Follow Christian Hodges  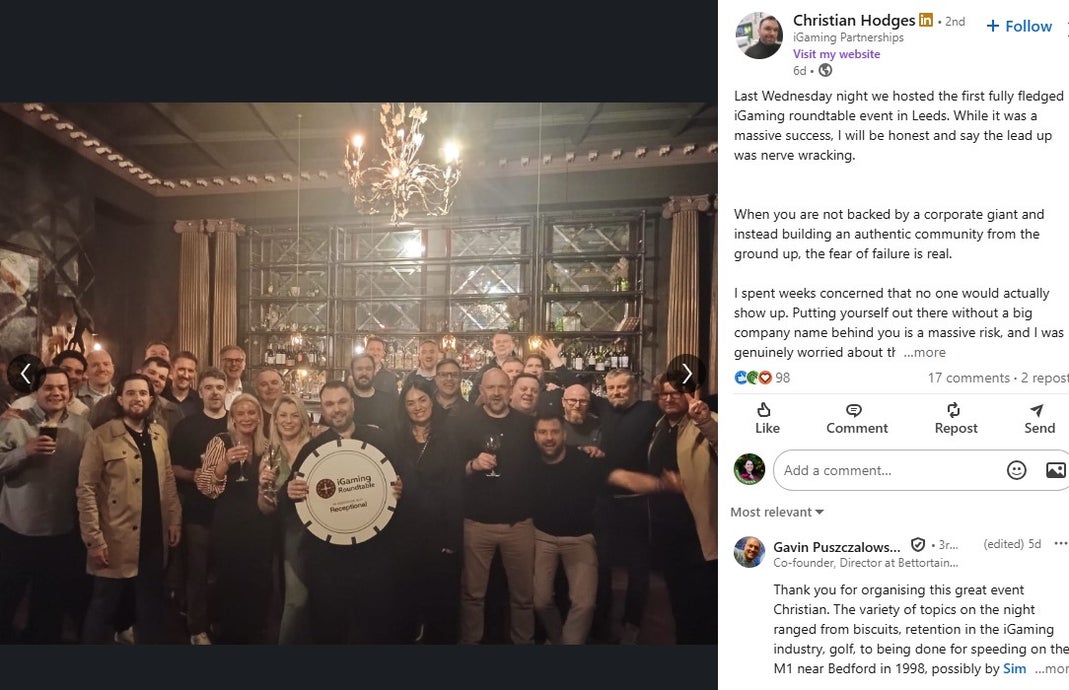tap(1019, 26)
